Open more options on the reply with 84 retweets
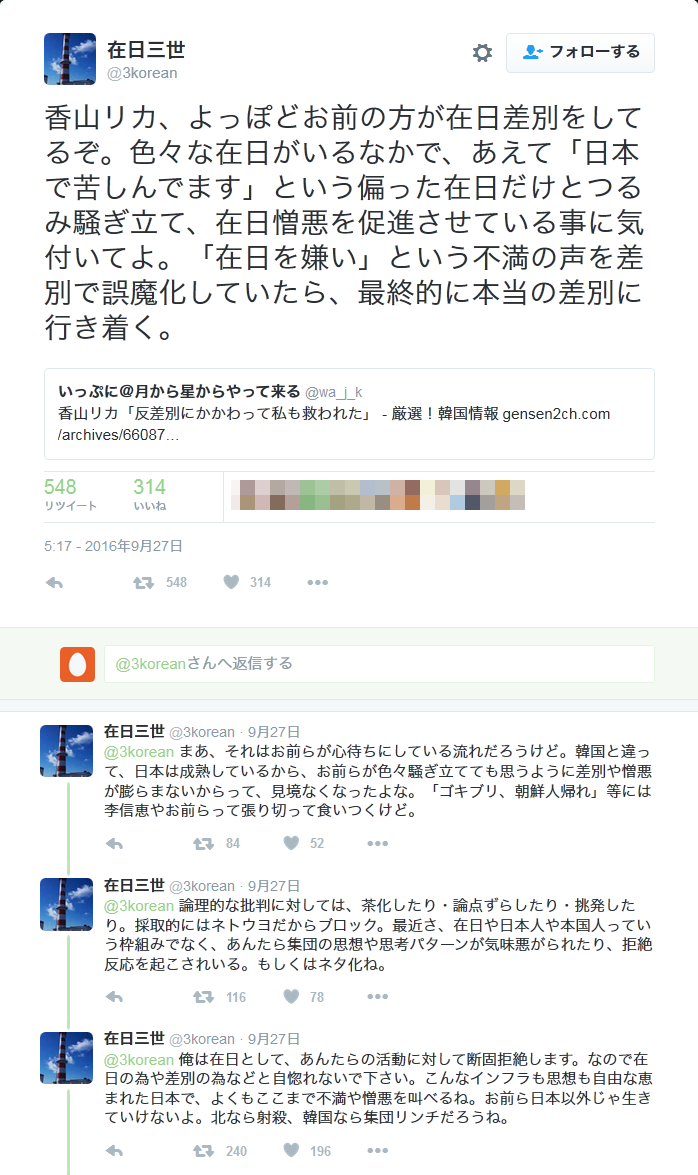This screenshot has height=1175, width=698. [x=378, y=844]
